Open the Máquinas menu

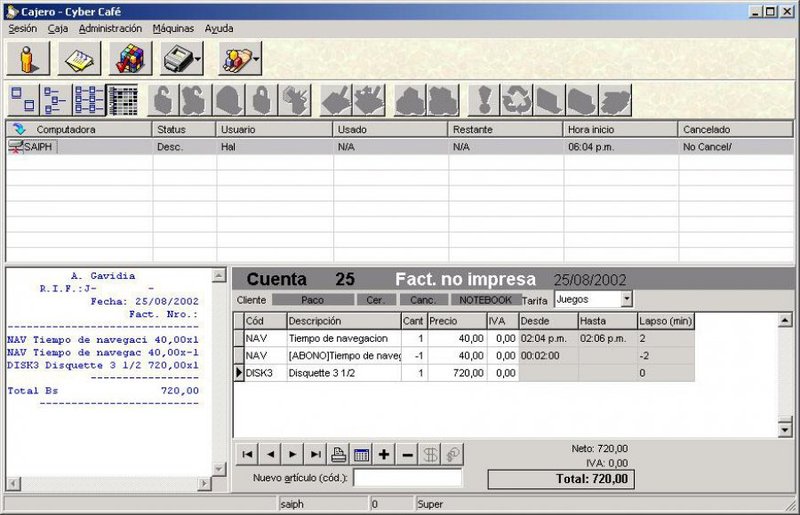173,29
